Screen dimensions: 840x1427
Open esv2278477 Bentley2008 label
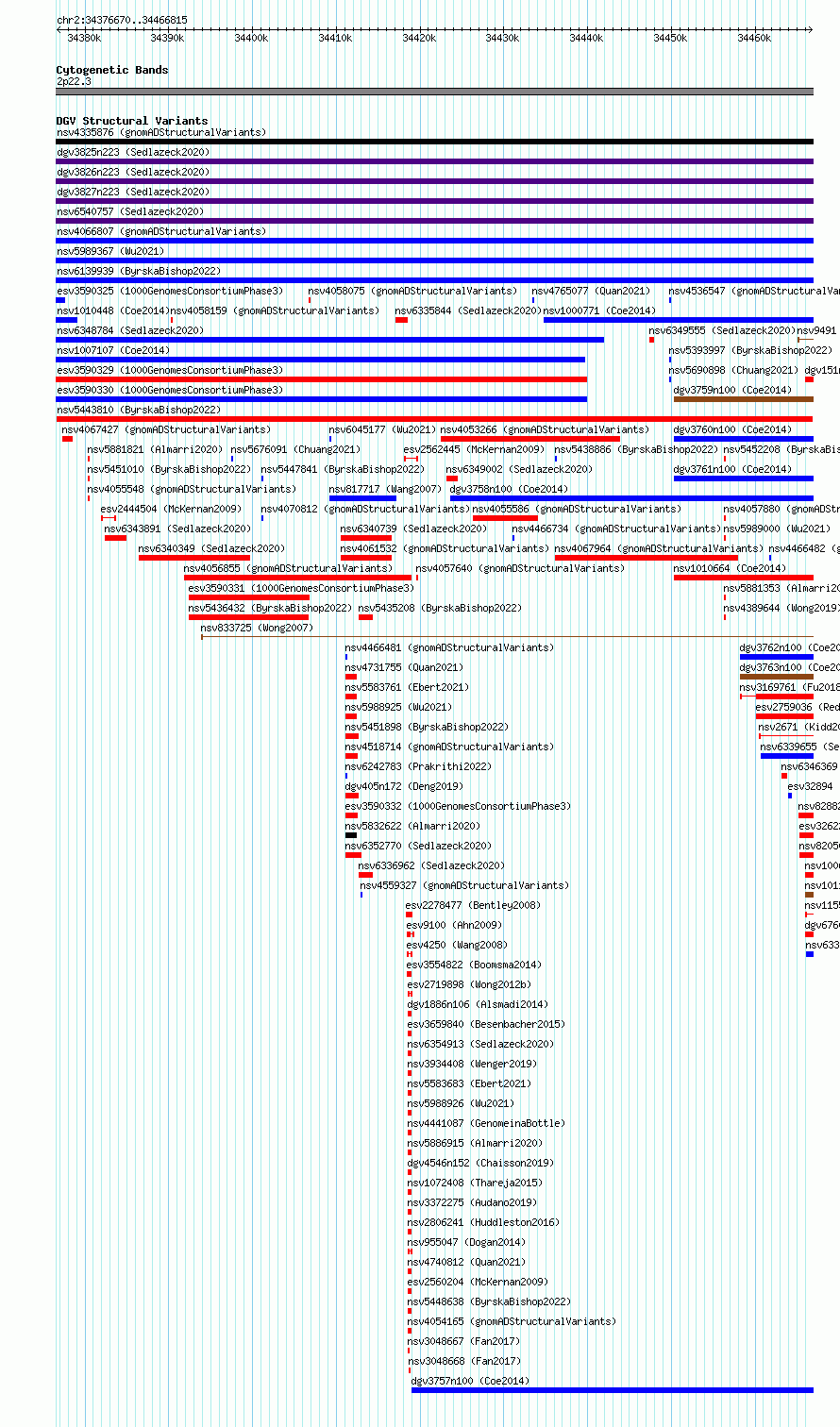point(475,905)
